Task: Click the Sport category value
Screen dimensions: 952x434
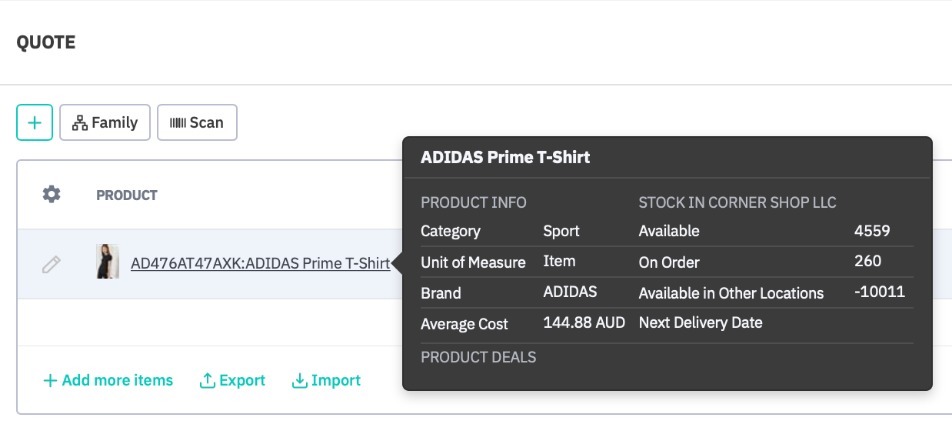Action: 561,231
